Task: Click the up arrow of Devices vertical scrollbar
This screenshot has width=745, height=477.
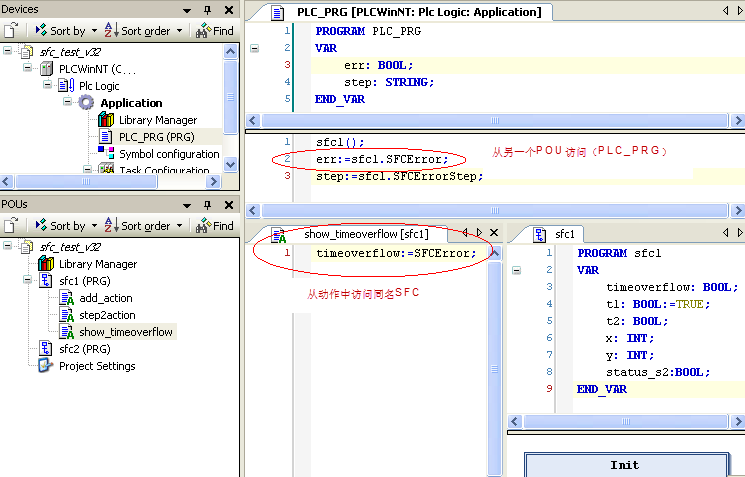Action: (x=230, y=51)
